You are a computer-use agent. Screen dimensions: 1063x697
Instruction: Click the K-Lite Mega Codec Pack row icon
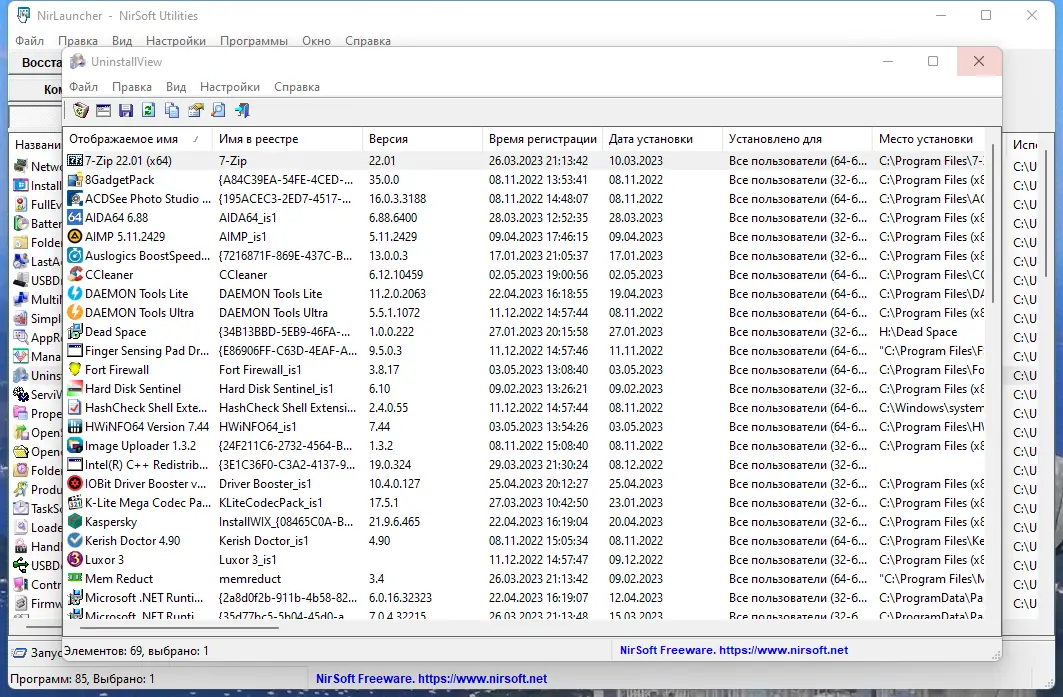[75, 502]
